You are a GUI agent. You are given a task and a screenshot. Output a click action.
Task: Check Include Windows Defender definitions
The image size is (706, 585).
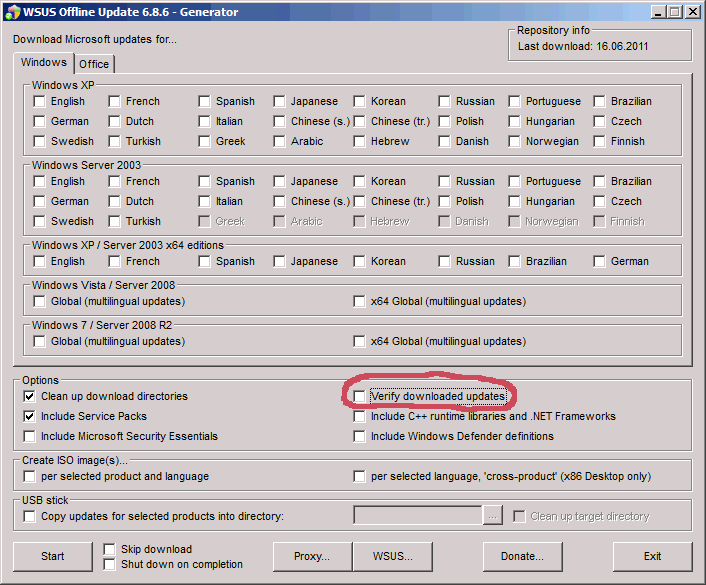pos(359,437)
